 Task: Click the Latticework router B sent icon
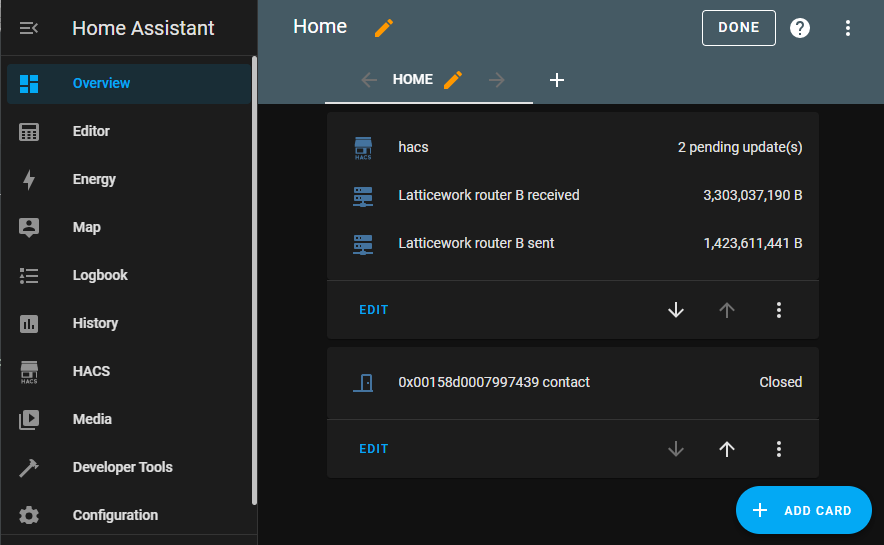click(x=363, y=245)
